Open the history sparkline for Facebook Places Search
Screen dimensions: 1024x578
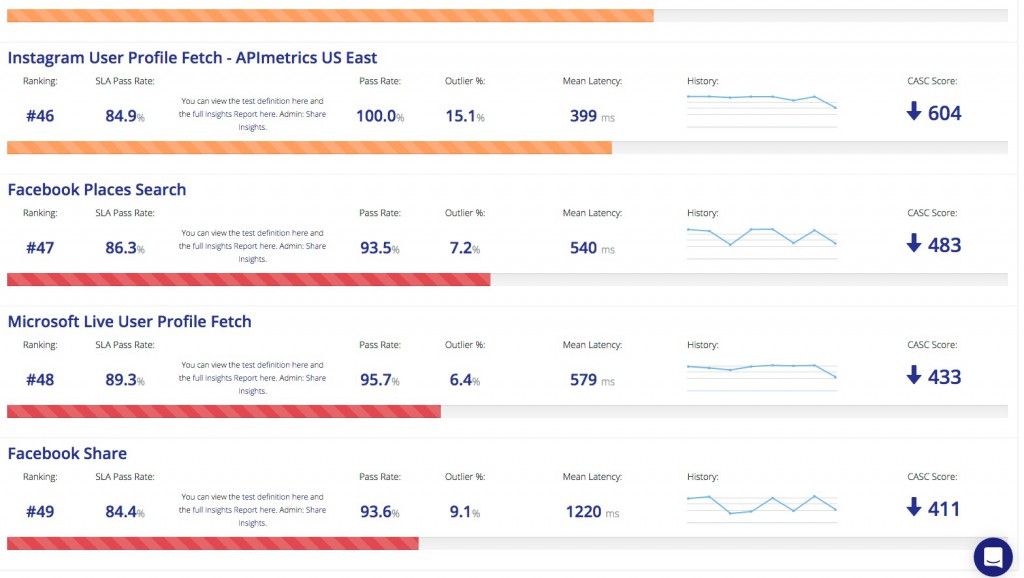tap(762, 243)
